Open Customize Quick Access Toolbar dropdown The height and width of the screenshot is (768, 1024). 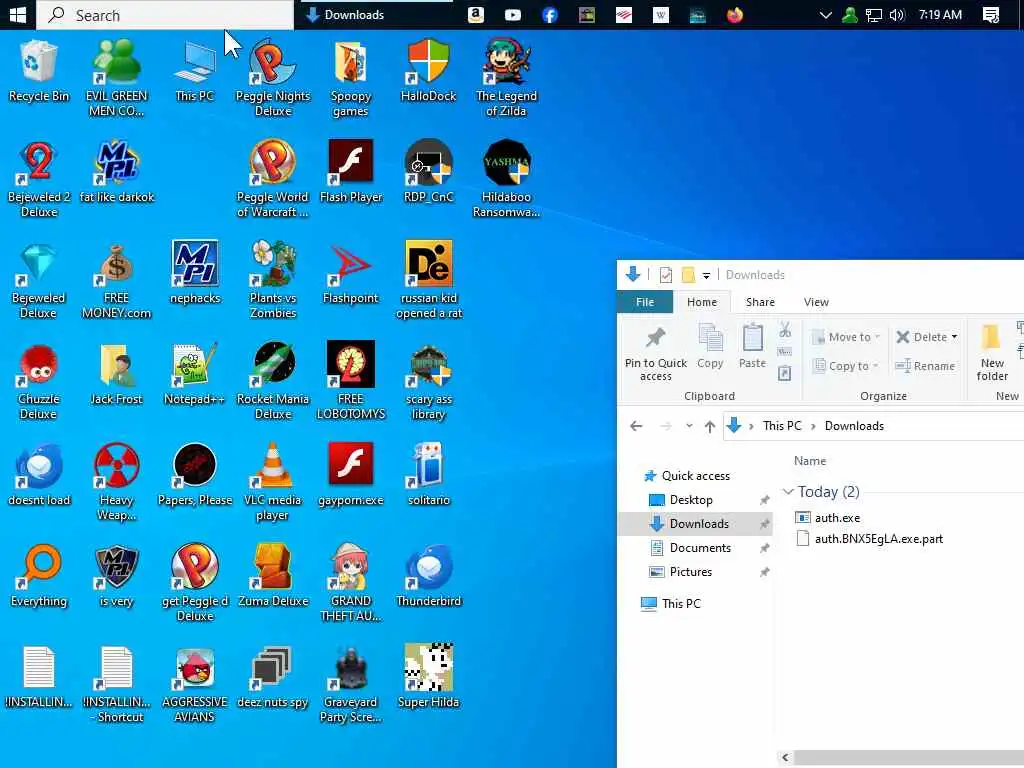click(706, 276)
